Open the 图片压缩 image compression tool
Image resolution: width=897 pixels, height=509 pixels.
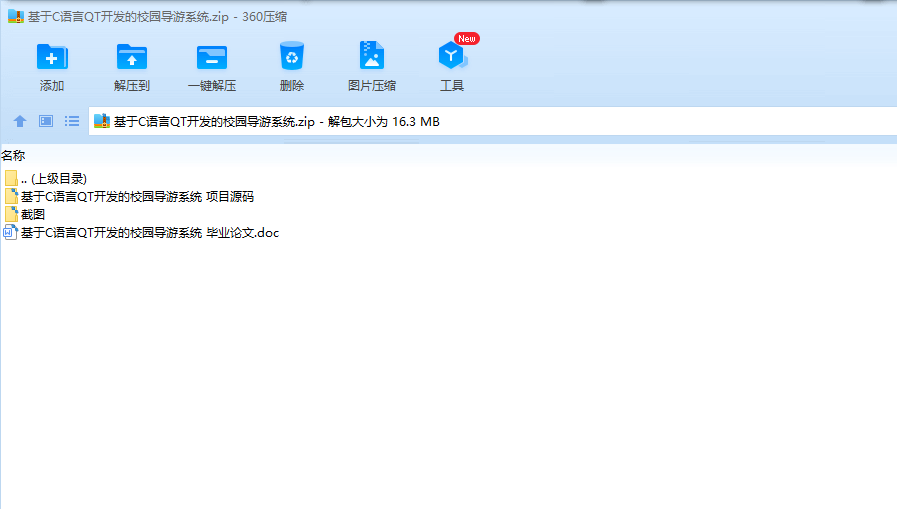tap(372, 55)
